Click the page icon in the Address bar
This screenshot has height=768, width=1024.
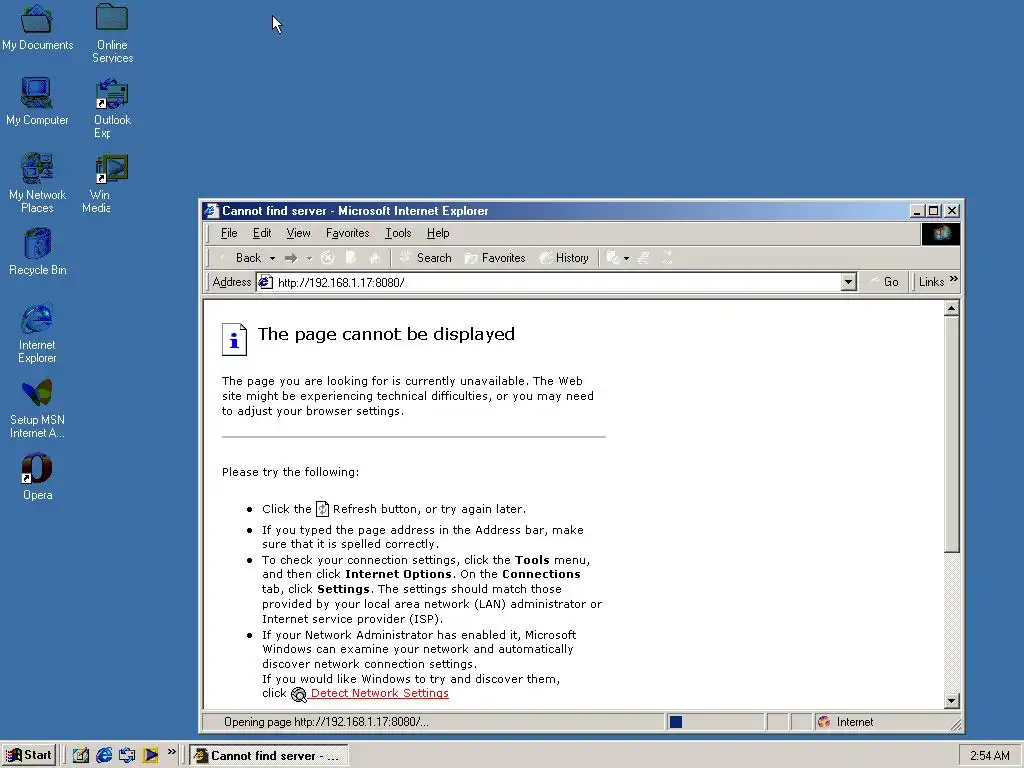point(265,282)
